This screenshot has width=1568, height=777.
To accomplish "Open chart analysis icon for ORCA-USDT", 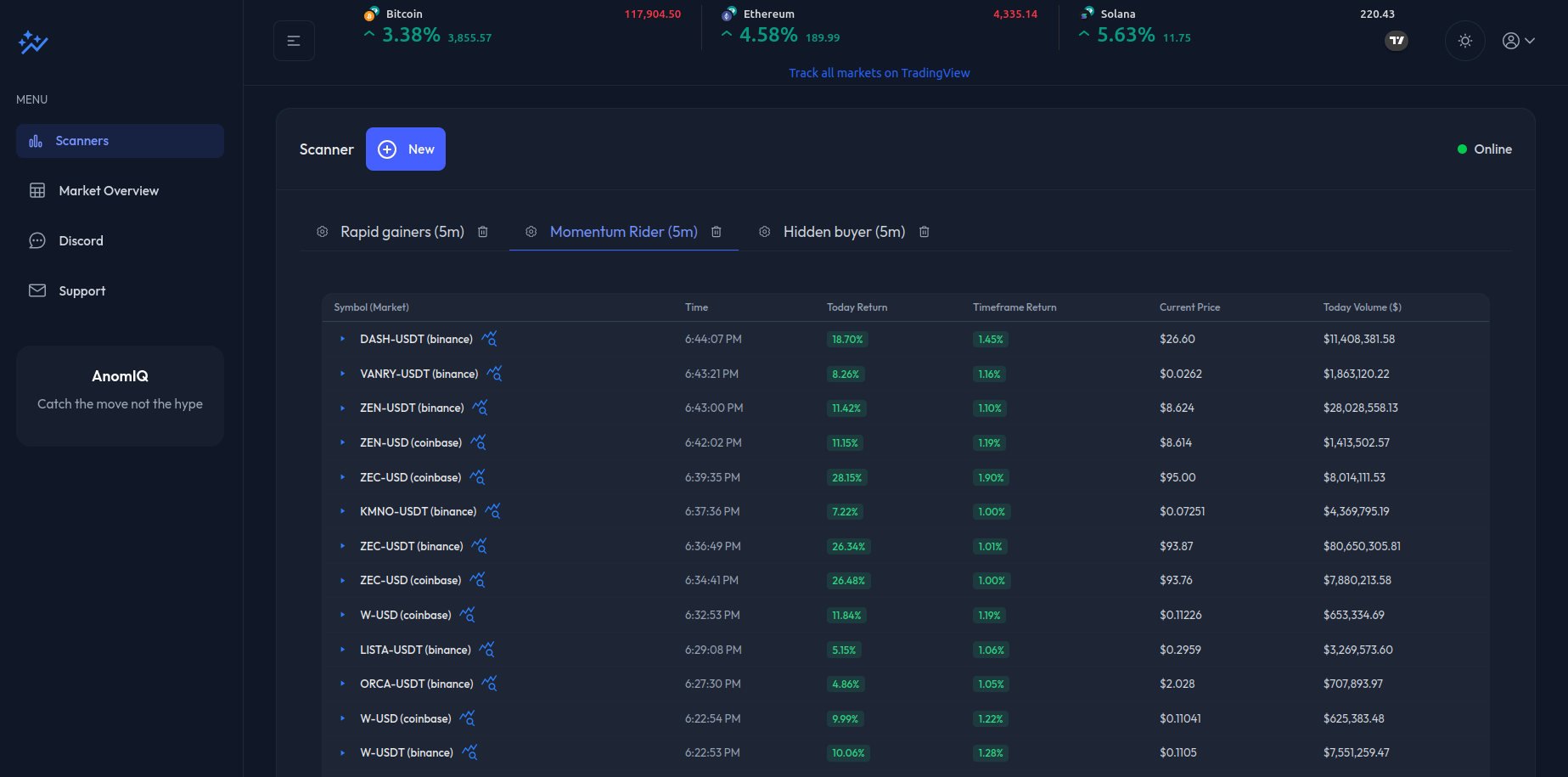I will click(x=489, y=684).
